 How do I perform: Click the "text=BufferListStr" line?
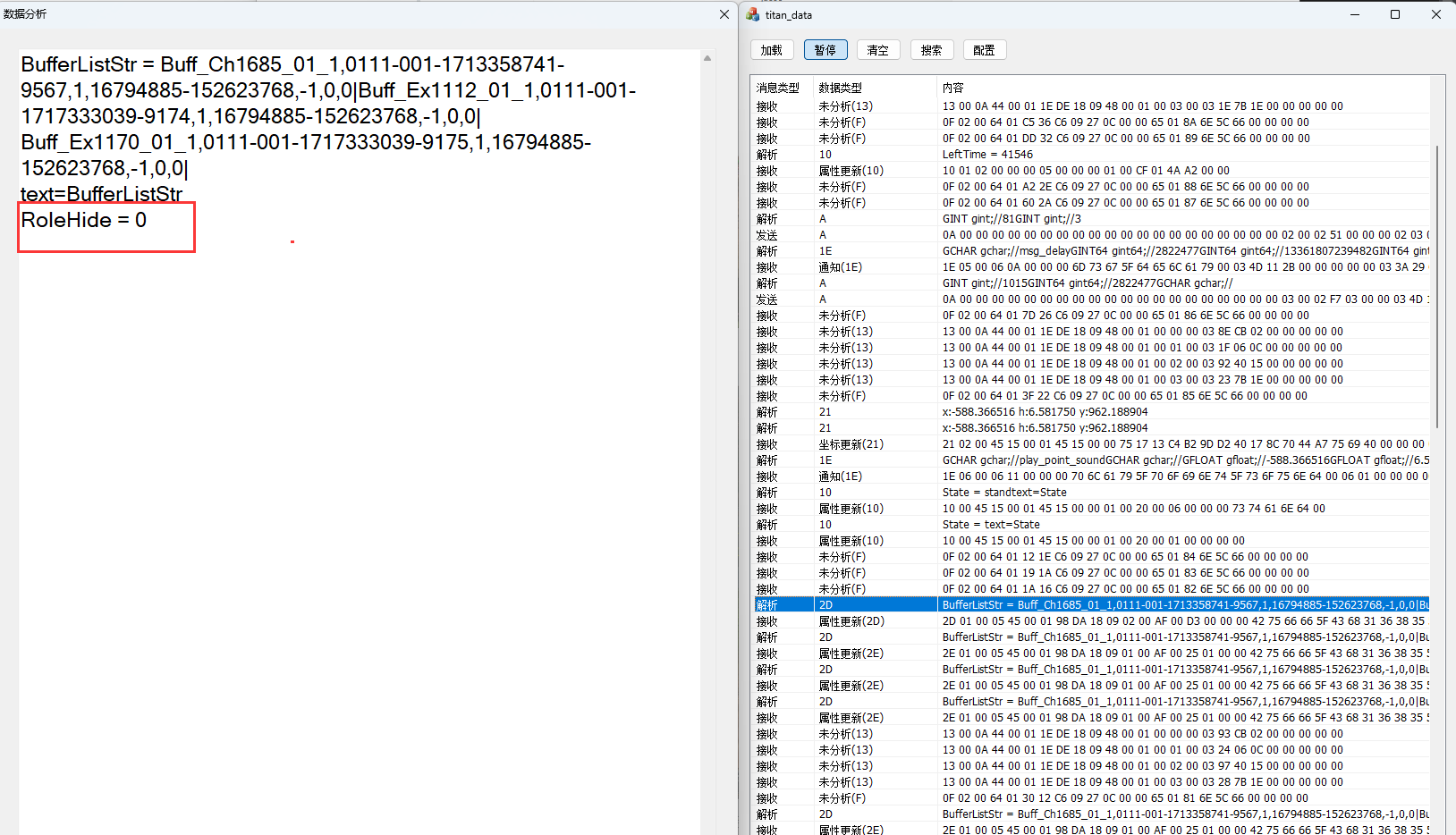(x=101, y=194)
